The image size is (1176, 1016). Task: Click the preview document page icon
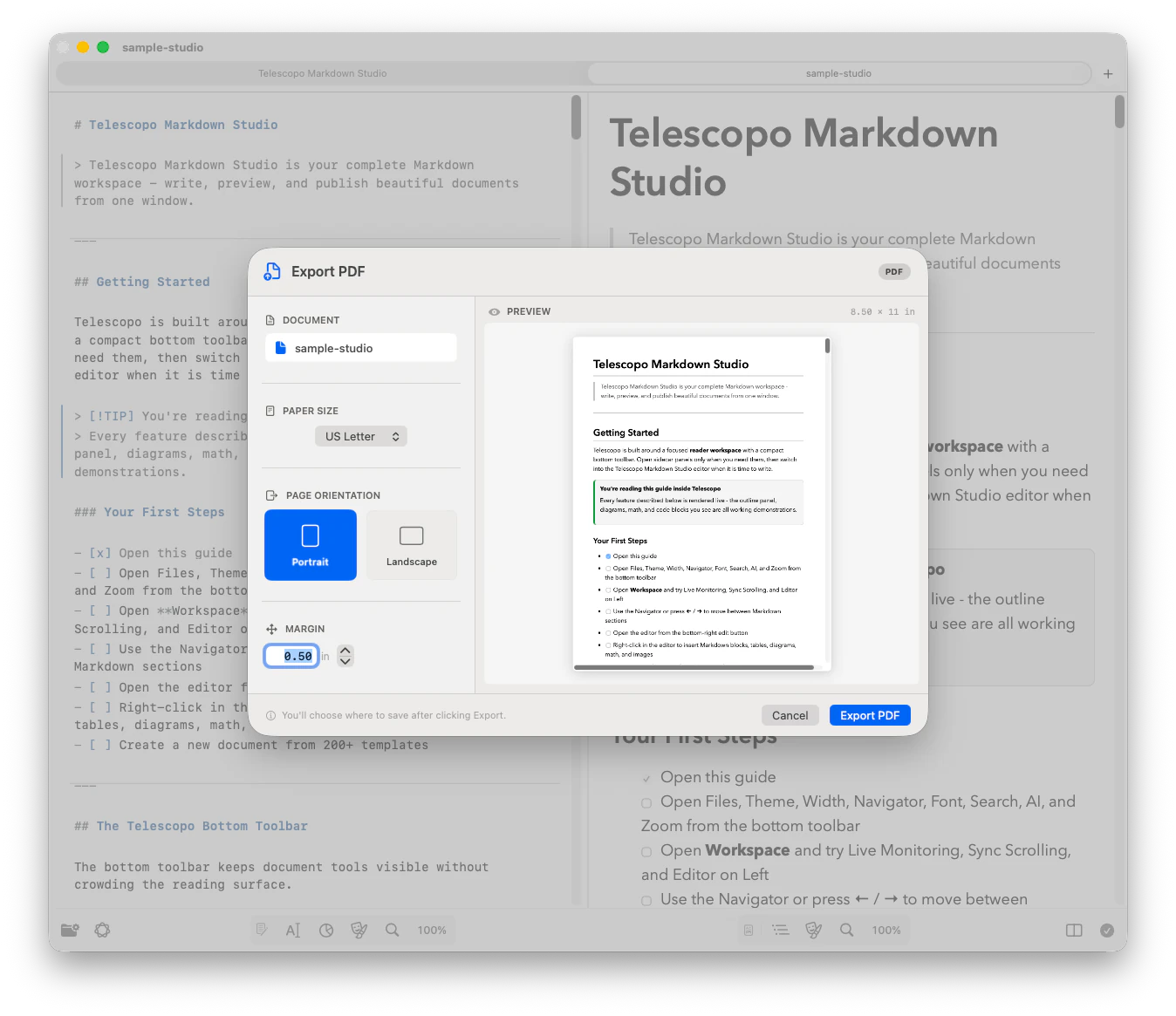click(749, 931)
